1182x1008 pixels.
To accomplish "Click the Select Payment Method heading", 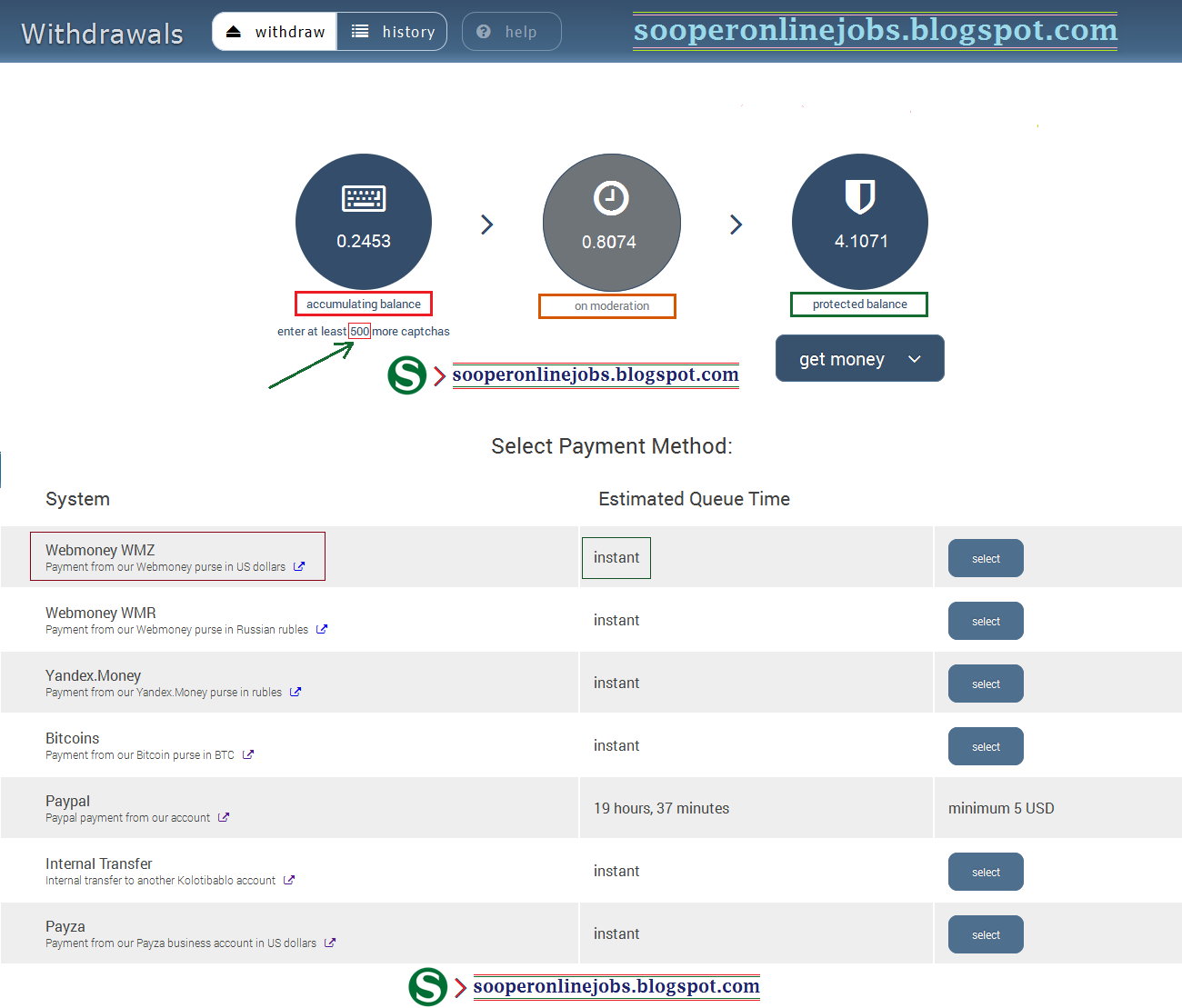I will [x=612, y=446].
